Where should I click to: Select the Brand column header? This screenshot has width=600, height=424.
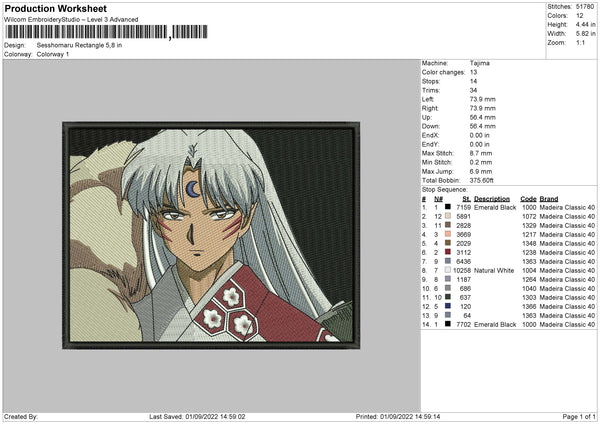pos(549,199)
